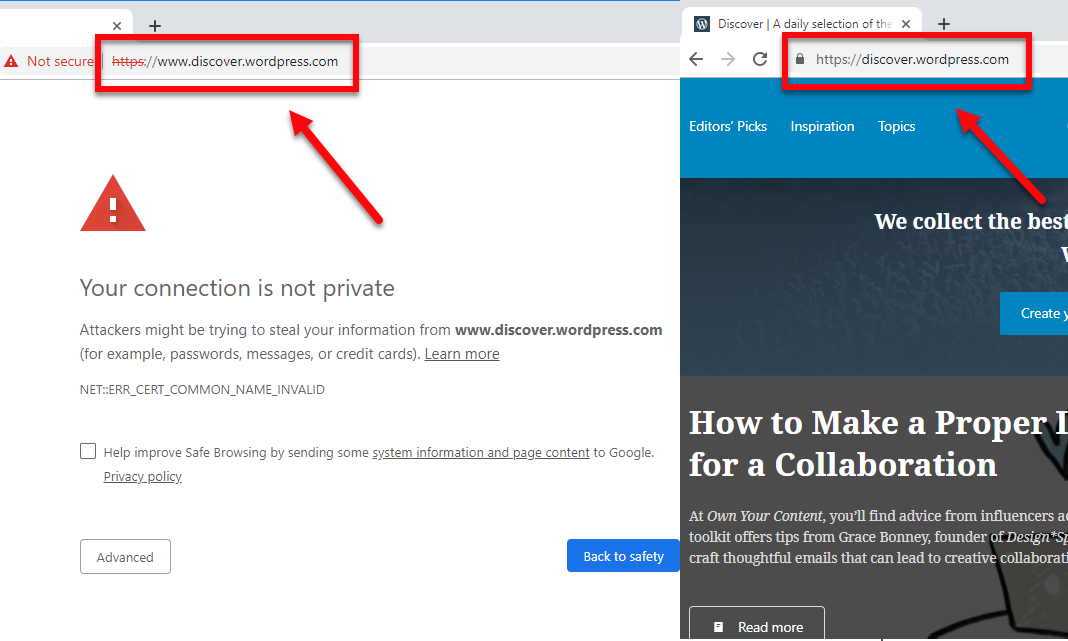Open a new tab in right browser window
This screenshot has height=641, width=1068.
pyautogui.click(x=944, y=24)
